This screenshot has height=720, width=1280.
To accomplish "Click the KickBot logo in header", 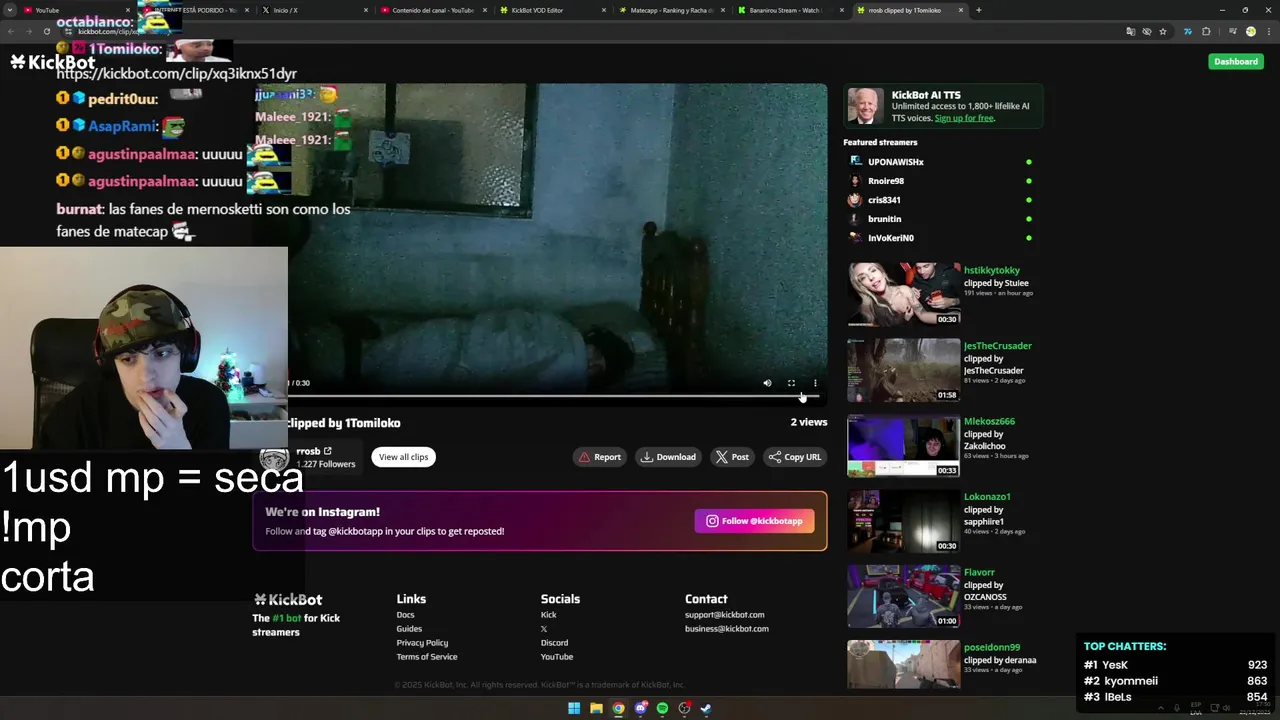I will coord(52,62).
